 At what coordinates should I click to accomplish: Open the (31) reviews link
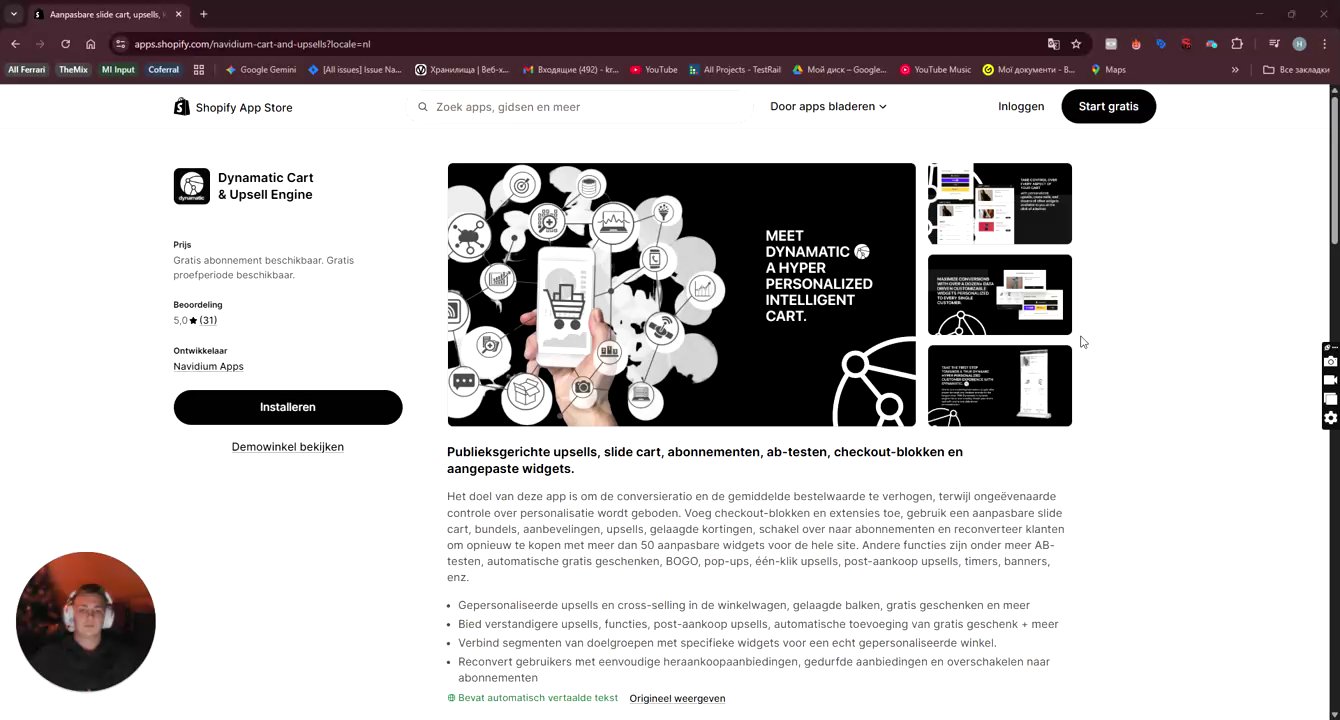point(208,320)
